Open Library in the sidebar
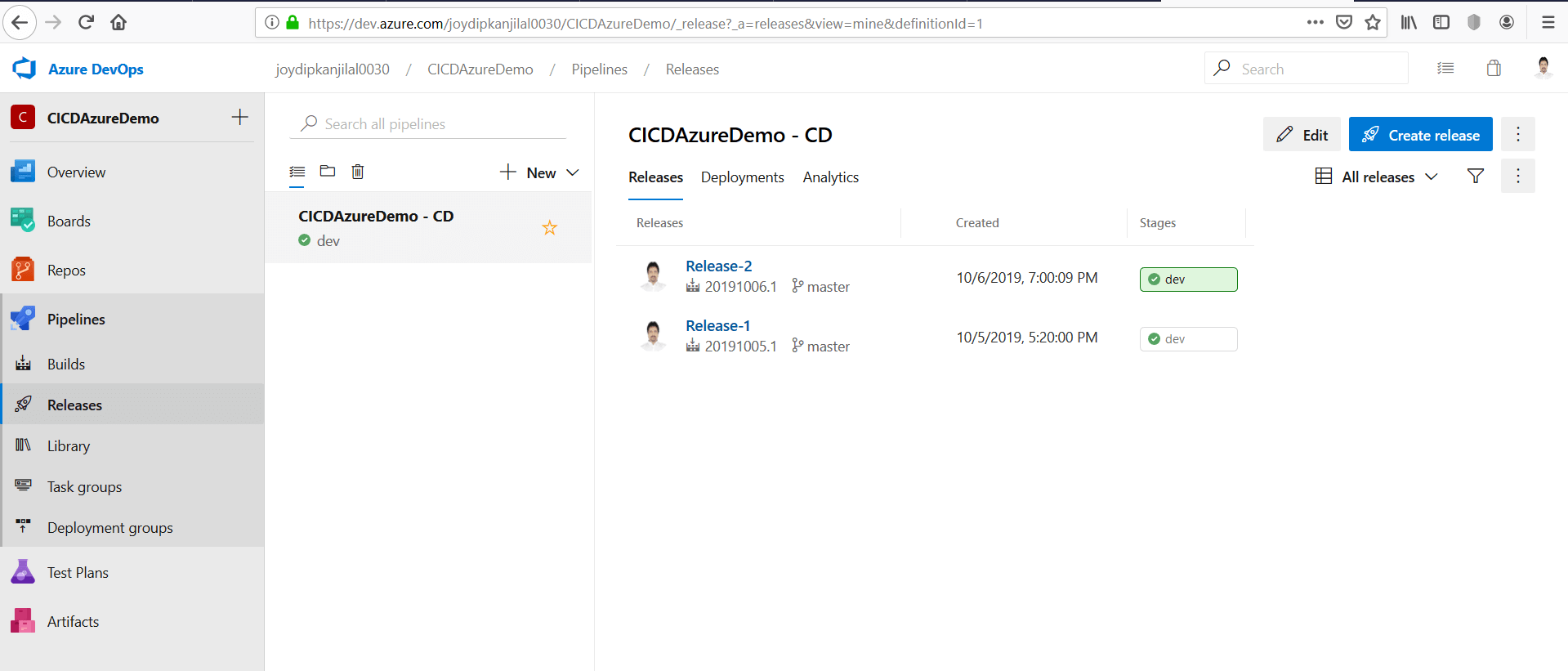This screenshot has height=671, width=1568. 132,445
